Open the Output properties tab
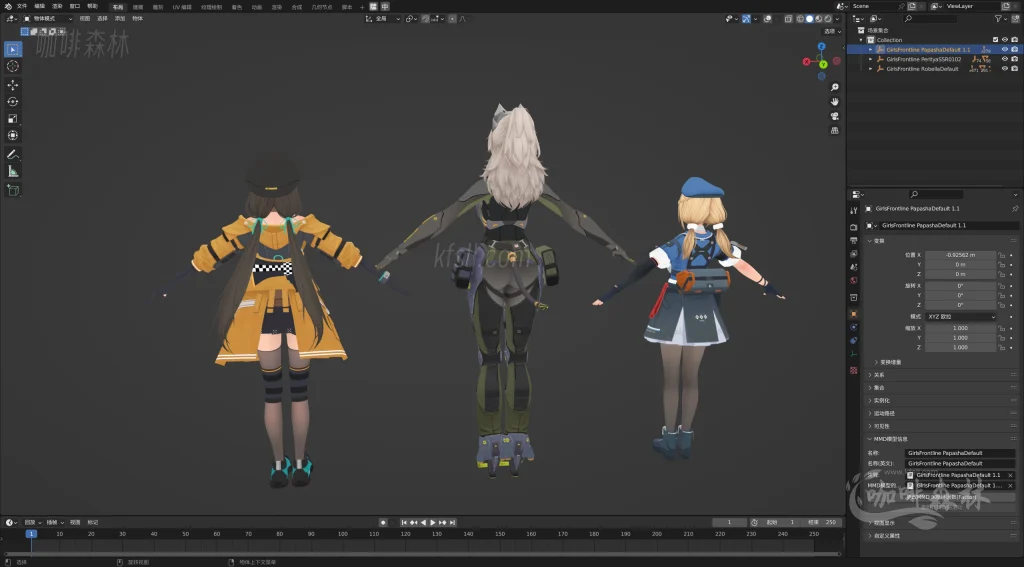This screenshot has height=567, width=1024. tap(854, 240)
